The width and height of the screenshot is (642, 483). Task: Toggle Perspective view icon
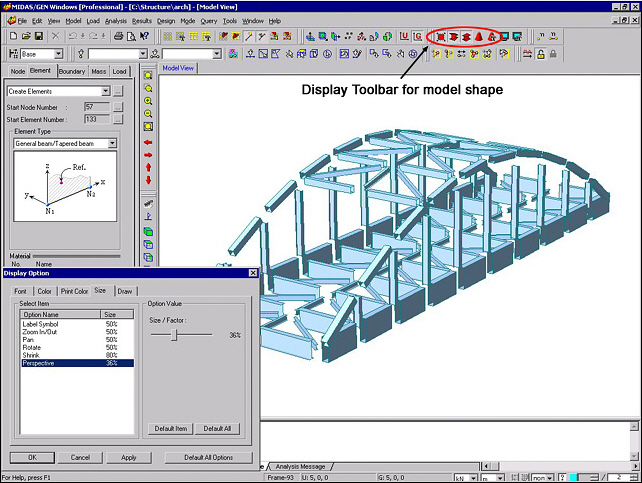click(x=453, y=37)
